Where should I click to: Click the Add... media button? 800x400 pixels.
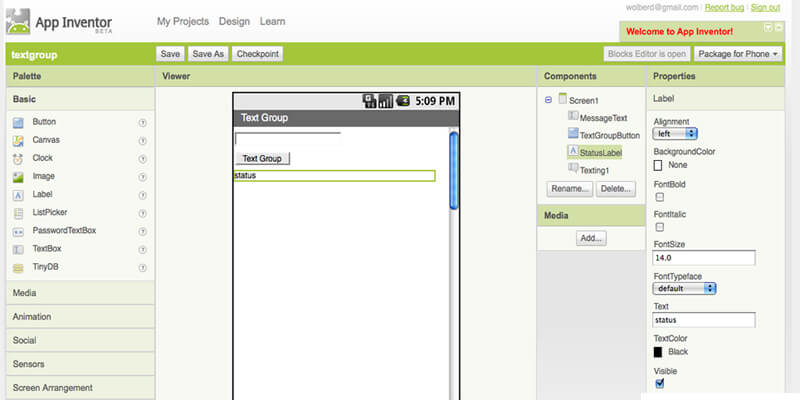tap(591, 238)
